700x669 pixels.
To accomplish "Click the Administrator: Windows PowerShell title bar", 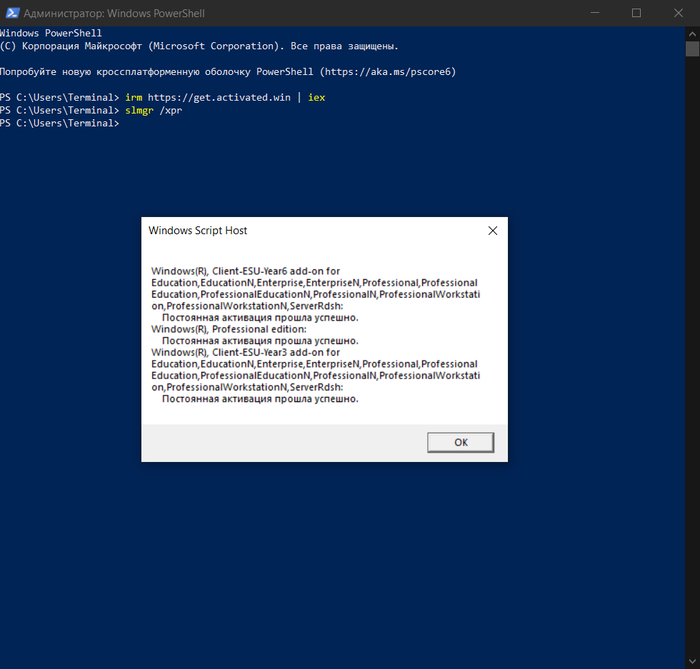I will [x=300, y=13].
